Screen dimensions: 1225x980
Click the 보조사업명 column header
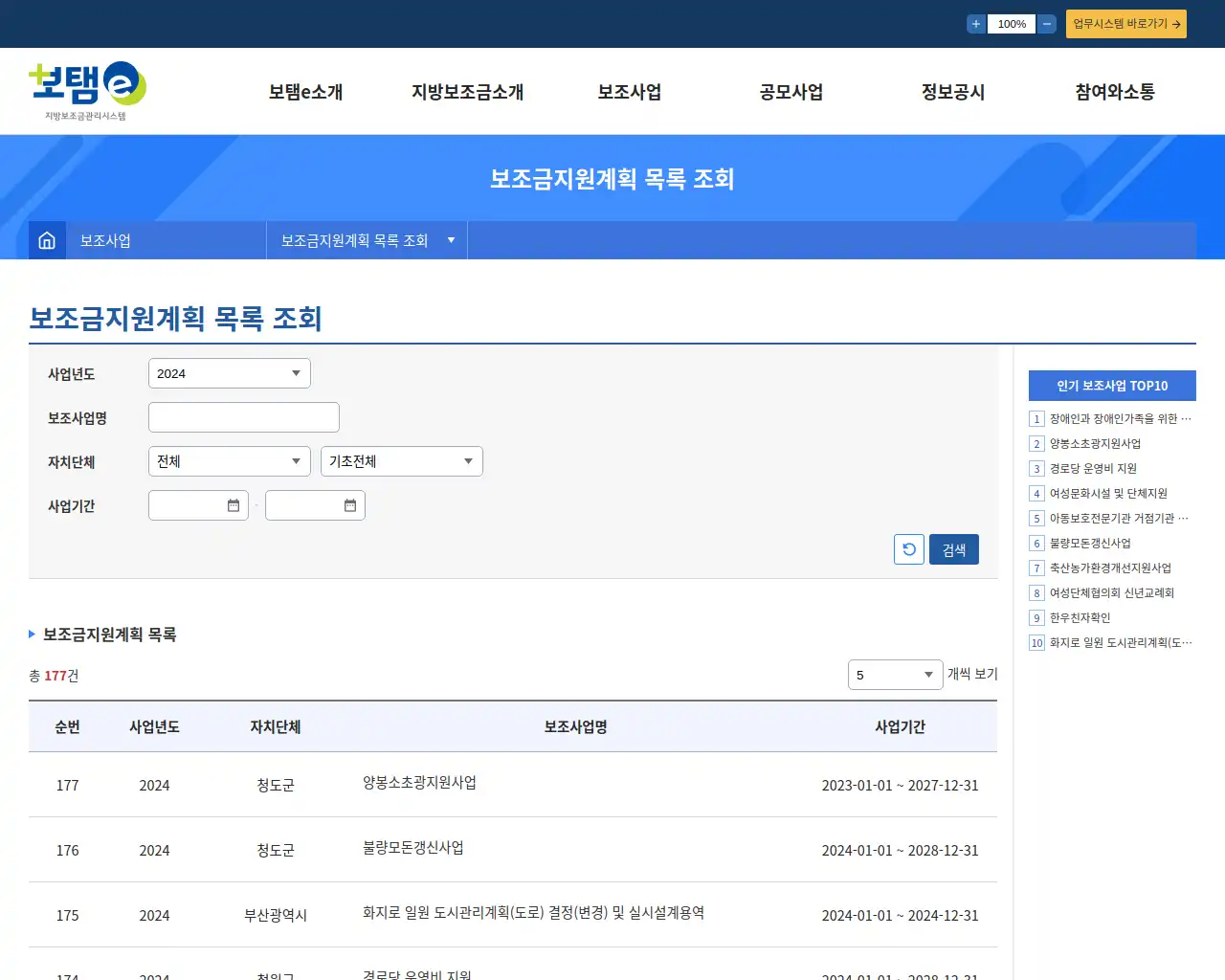pos(575,727)
